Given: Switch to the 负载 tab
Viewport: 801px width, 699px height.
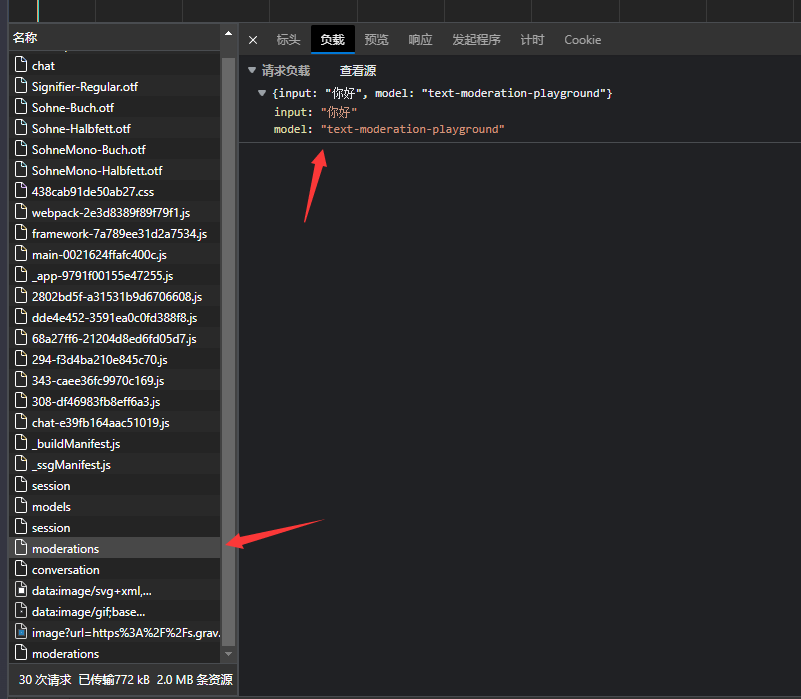Looking at the screenshot, I should (x=333, y=40).
